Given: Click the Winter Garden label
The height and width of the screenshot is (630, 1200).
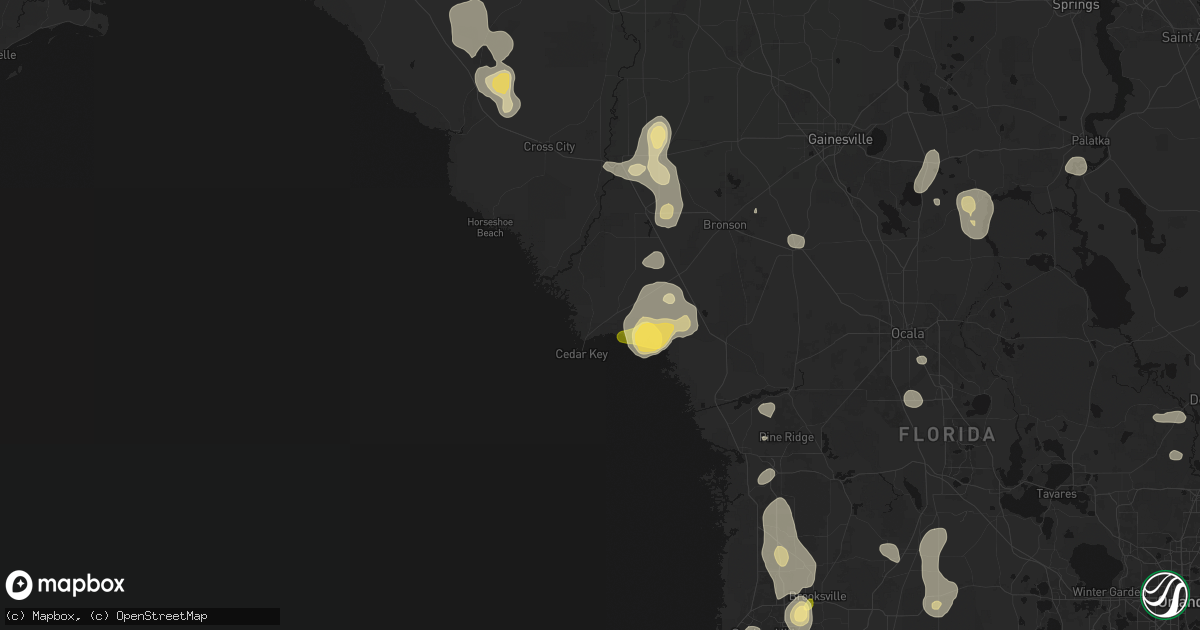Looking at the screenshot, I should (1105, 592).
